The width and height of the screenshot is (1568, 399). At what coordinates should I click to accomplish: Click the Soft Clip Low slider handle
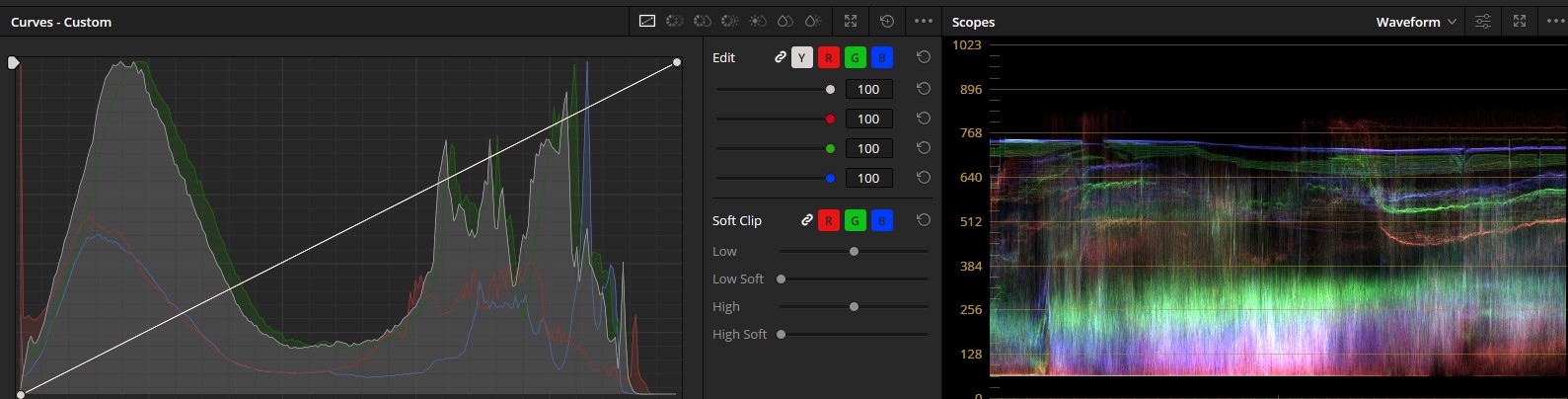[x=855, y=251]
